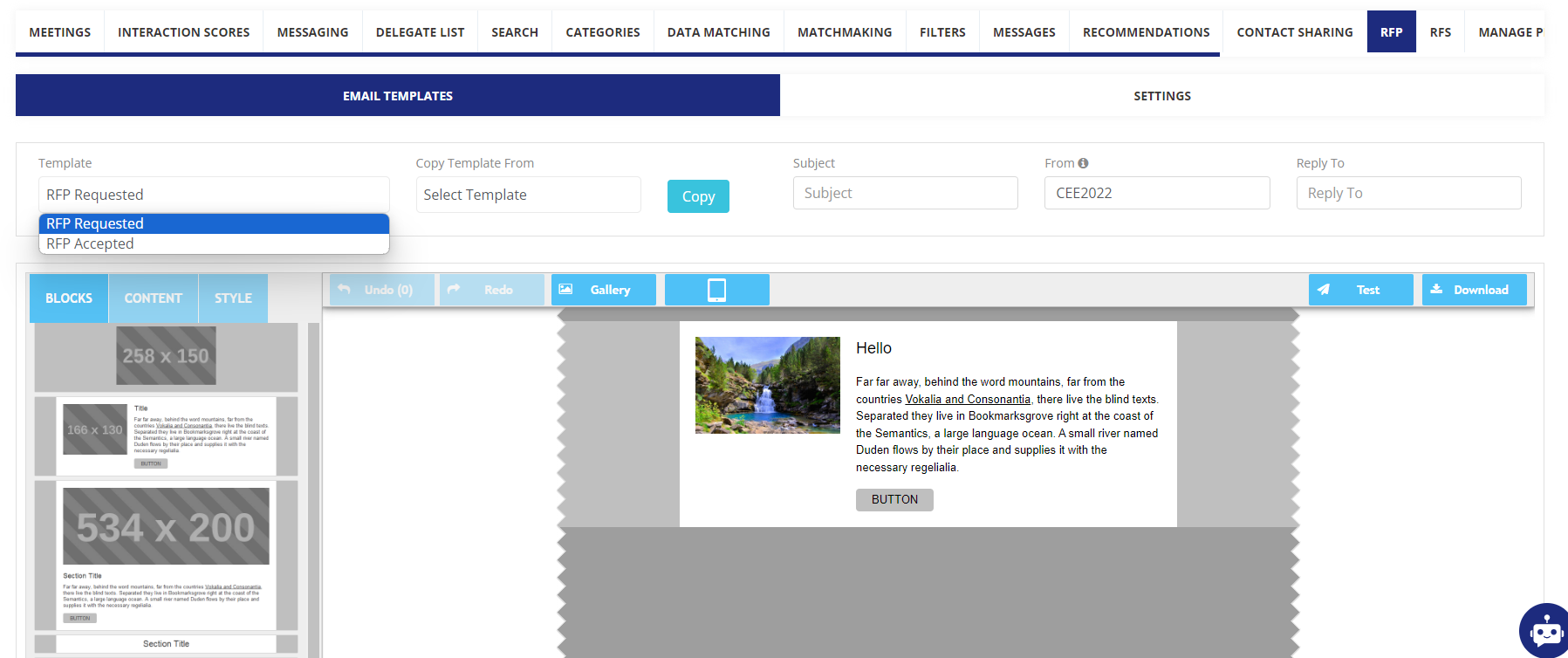Image resolution: width=1568 pixels, height=658 pixels.
Task: Open the chatbot assistant icon
Action: pyautogui.click(x=1545, y=631)
